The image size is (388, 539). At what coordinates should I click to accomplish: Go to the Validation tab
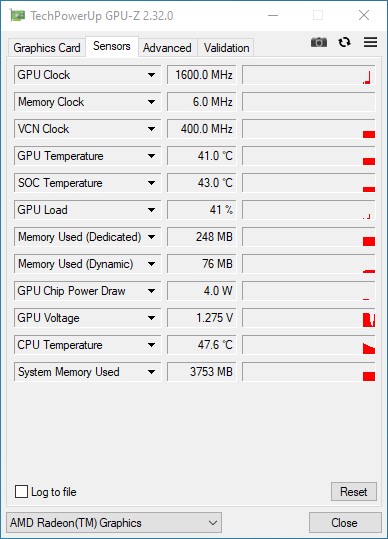[226, 48]
